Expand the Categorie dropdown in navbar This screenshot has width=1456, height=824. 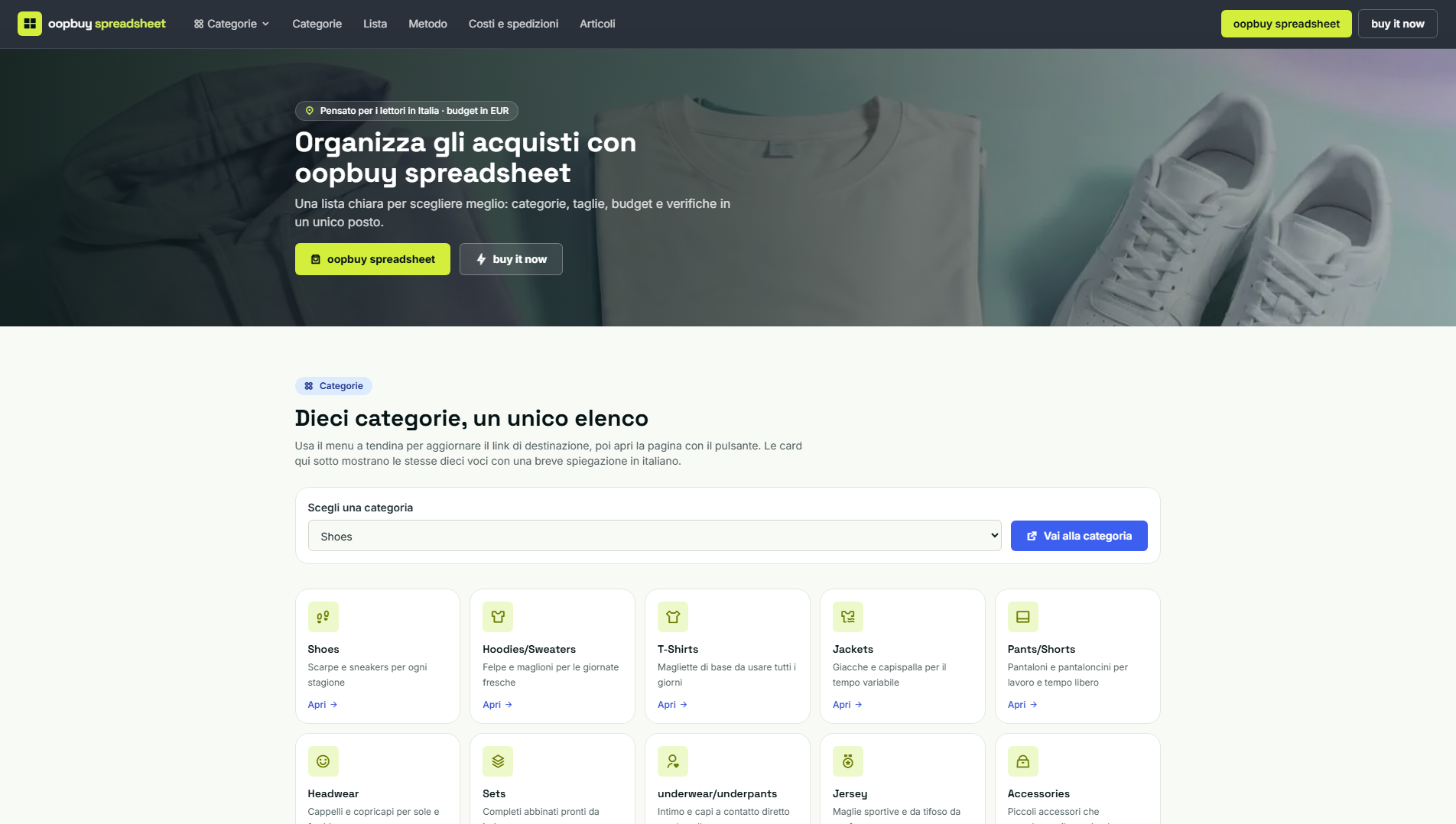[232, 24]
